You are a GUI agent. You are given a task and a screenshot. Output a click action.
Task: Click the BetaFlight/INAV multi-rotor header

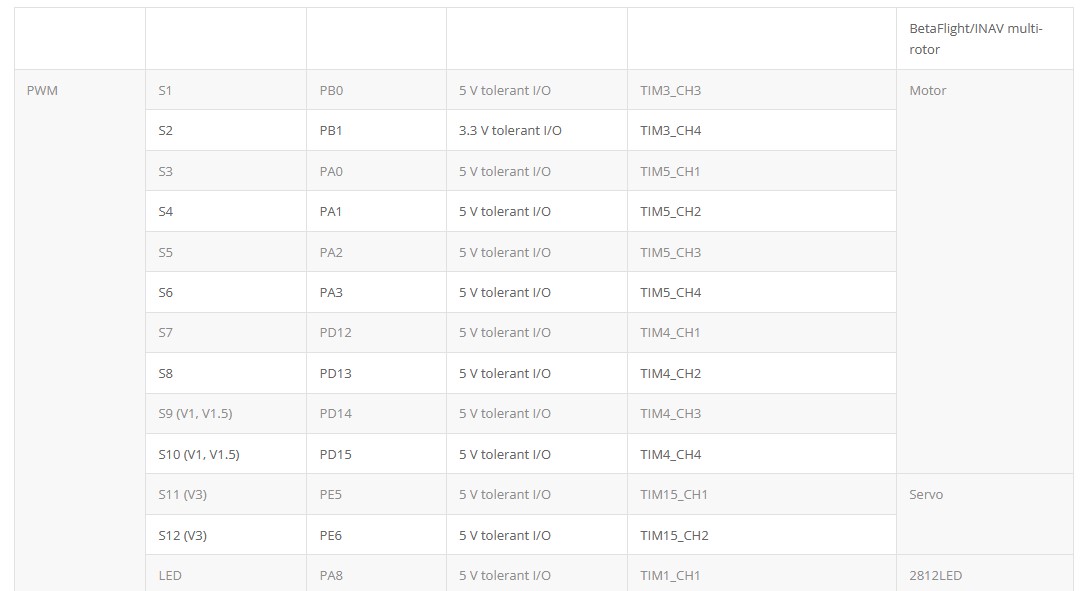(x=985, y=39)
